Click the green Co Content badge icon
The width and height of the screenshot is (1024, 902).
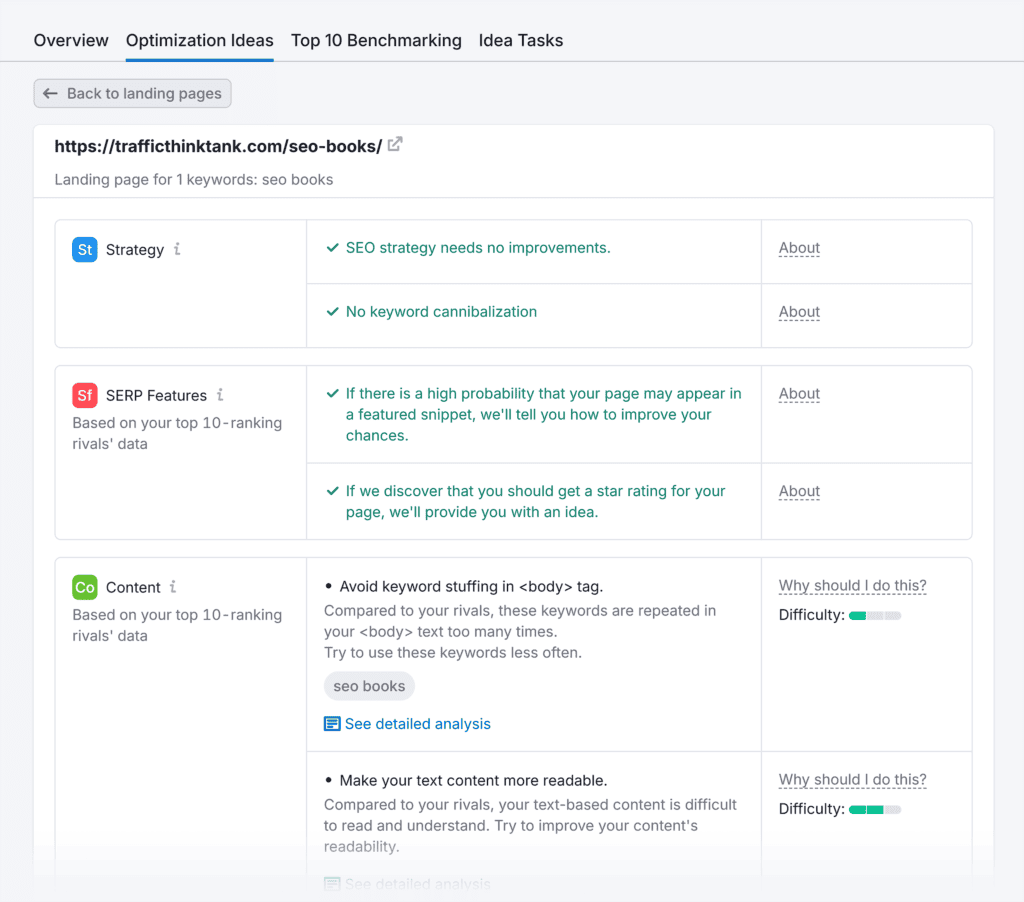tap(85, 588)
